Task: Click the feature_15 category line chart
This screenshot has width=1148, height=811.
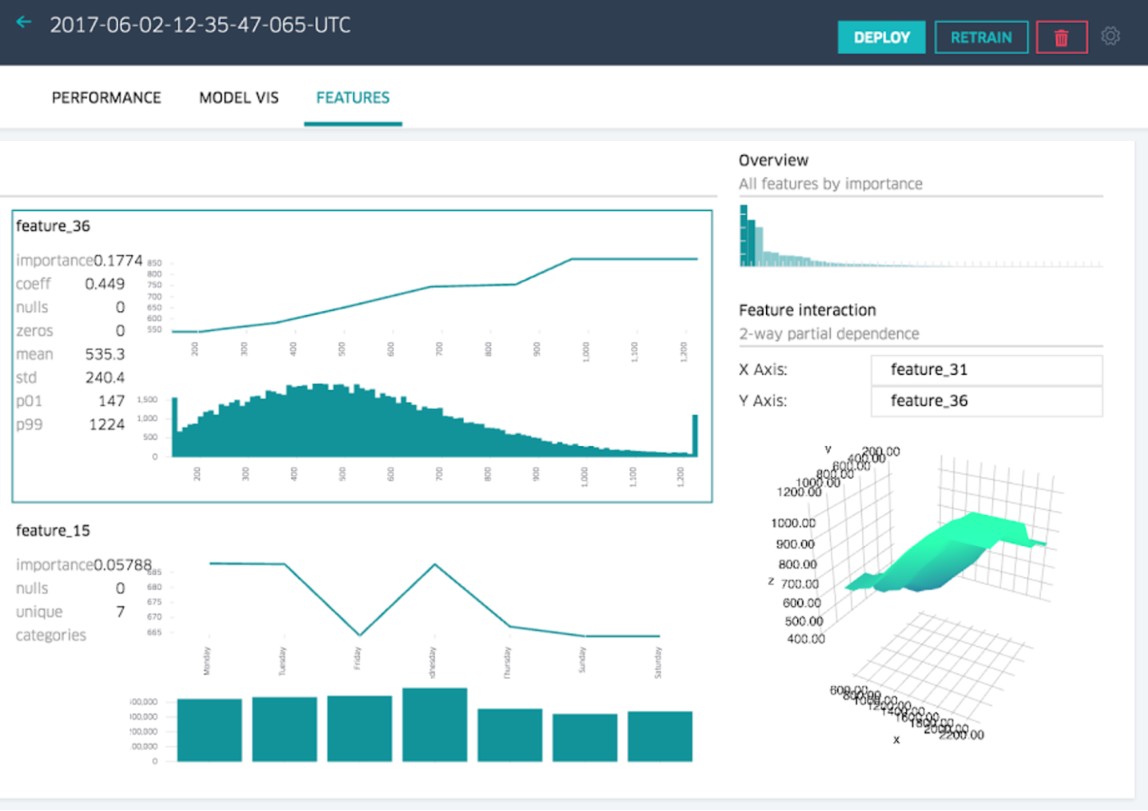Action: tap(435, 600)
